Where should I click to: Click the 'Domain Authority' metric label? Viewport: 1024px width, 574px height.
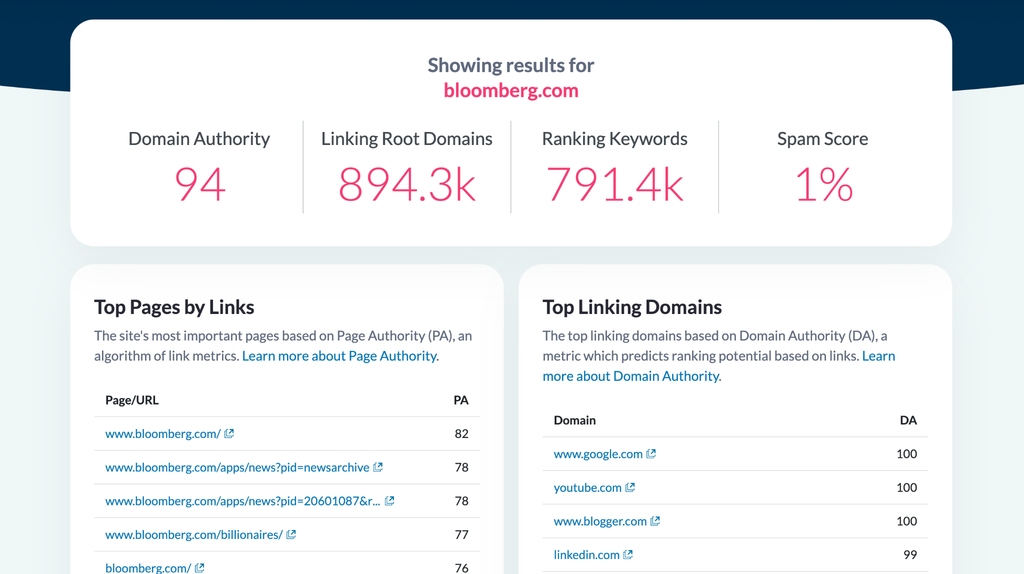[x=199, y=138]
